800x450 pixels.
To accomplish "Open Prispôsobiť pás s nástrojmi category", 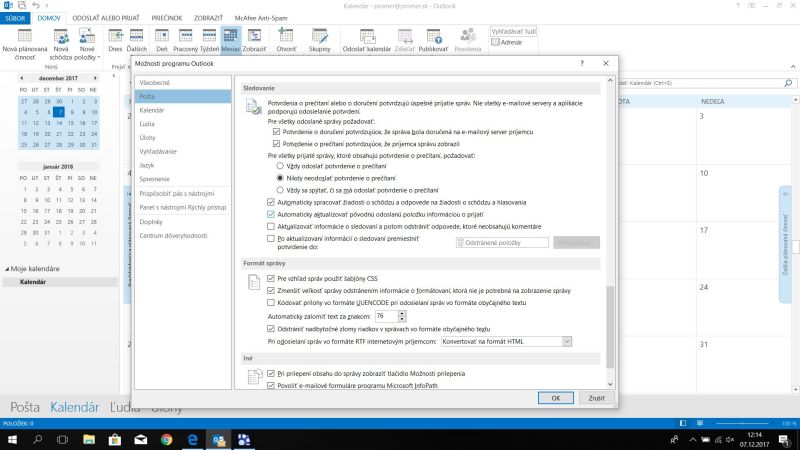I will pyautogui.click(x=183, y=194).
